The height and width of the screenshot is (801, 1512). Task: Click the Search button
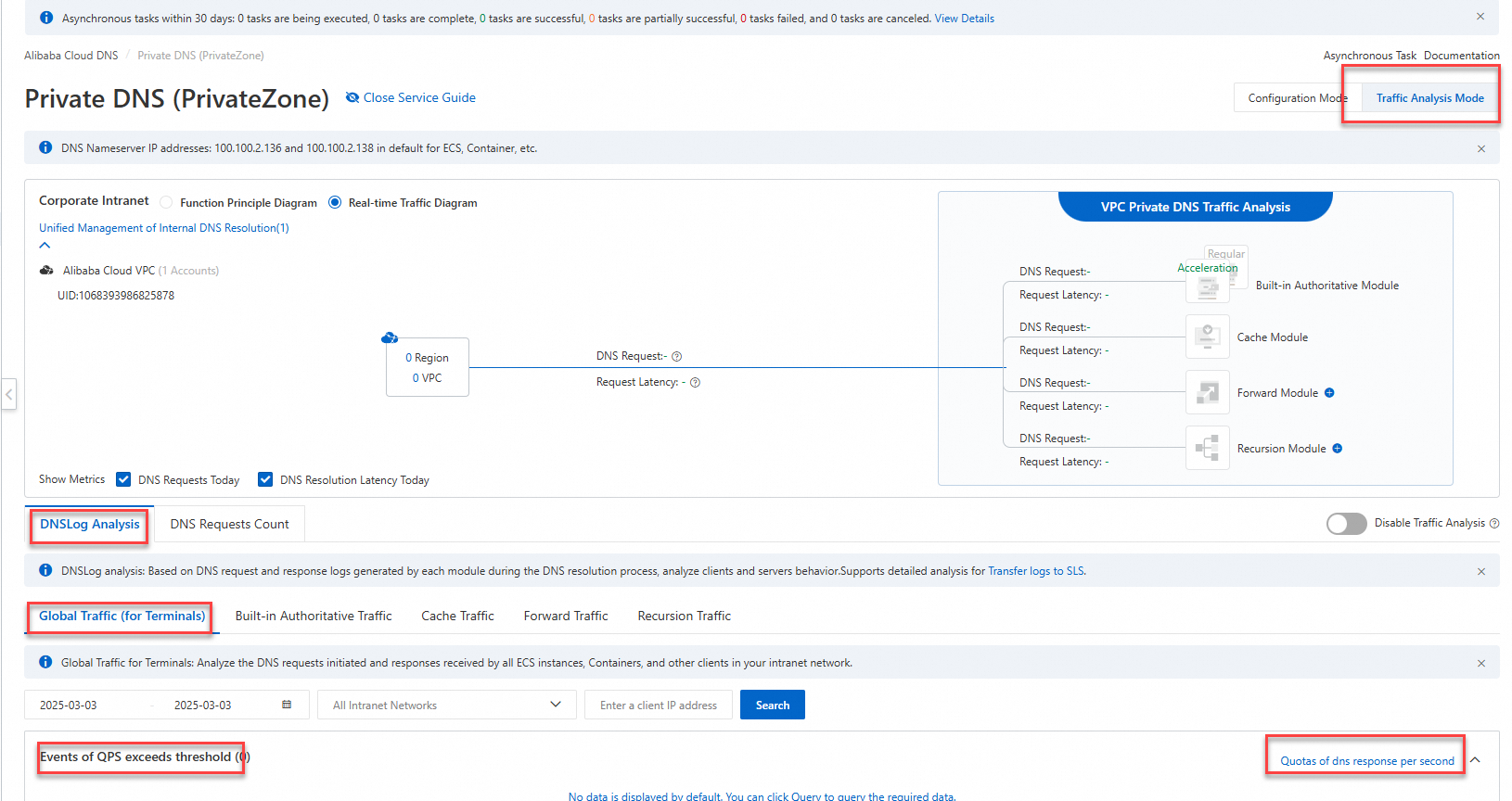coord(773,705)
